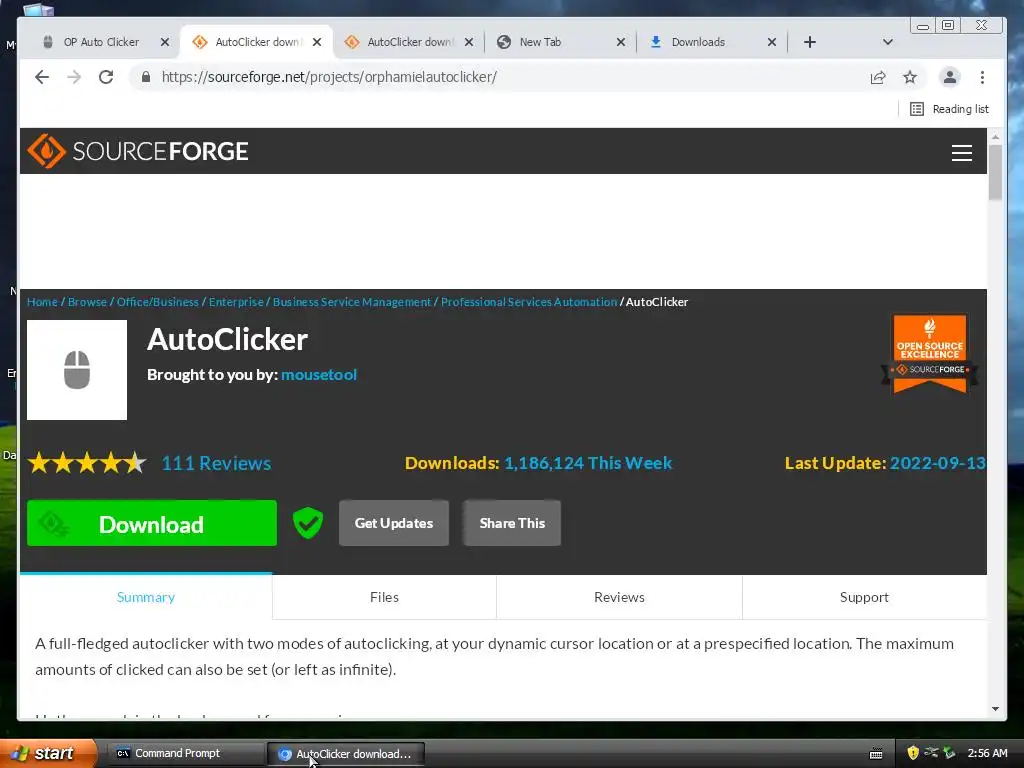This screenshot has height=768, width=1024.
Task: Click the page scrollbar up arrow
Action: [995, 136]
